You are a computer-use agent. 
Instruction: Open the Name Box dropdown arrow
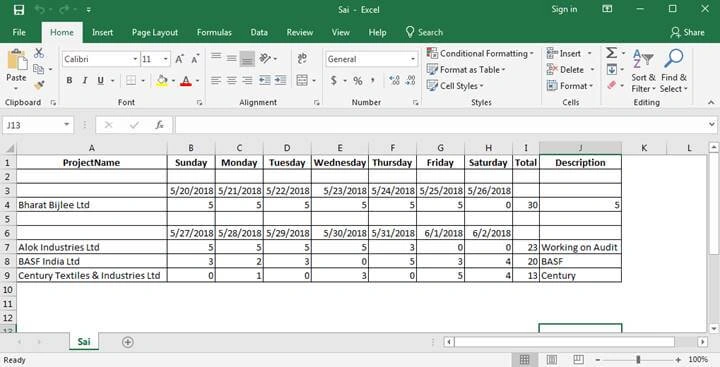point(67,125)
